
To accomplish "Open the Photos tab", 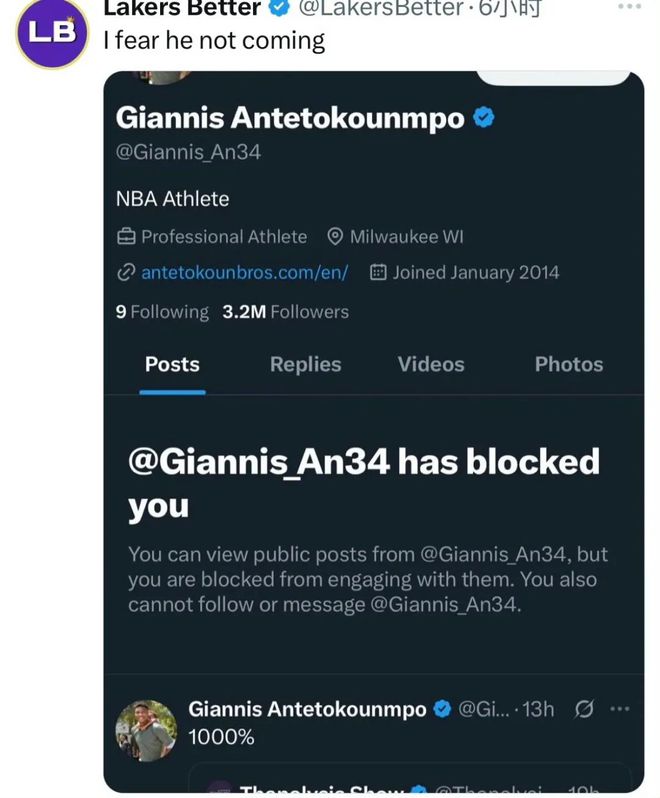I will pos(568,365).
